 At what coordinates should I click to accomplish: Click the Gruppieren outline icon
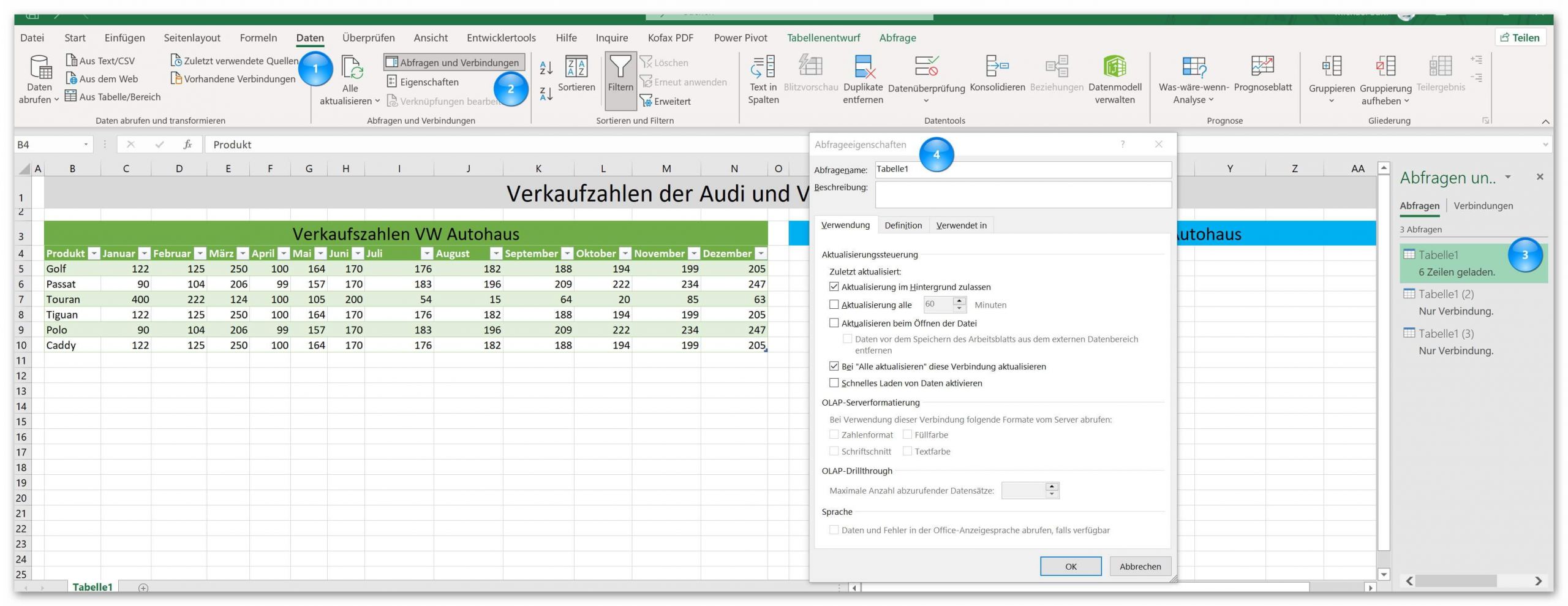1332,66
